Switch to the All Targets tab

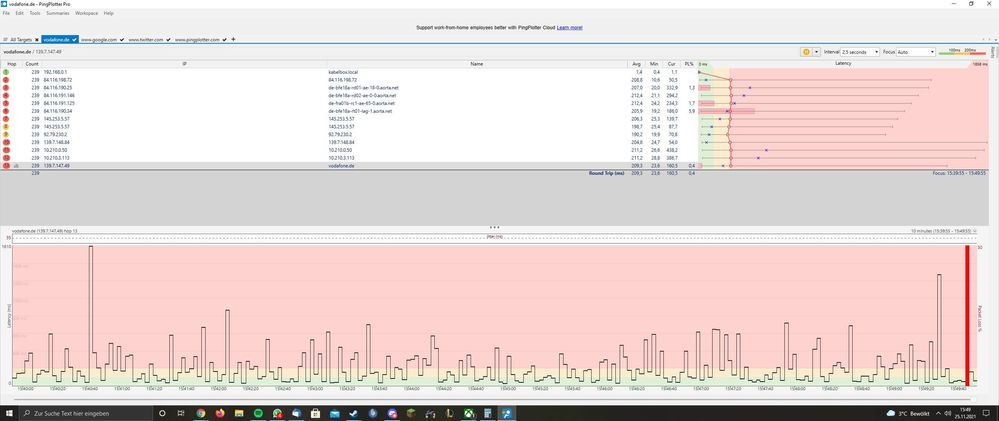point(20,39)
